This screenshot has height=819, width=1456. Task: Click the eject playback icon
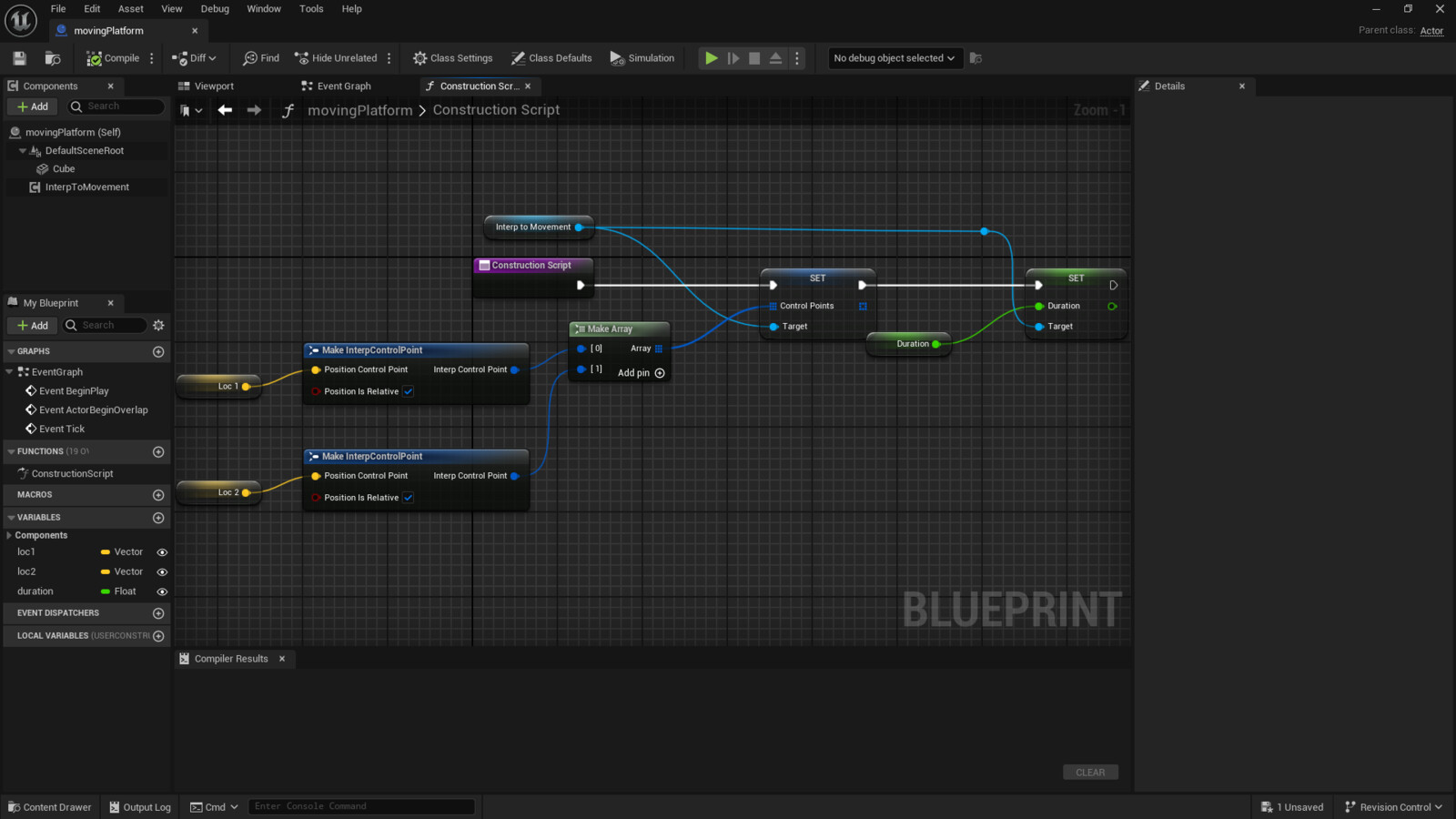776,58
